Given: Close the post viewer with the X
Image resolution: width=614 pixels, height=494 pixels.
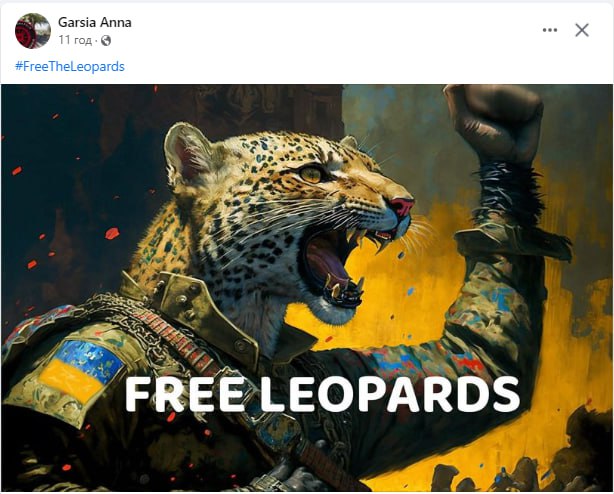Looking at the screenshot, I should [x=582, y=30].
